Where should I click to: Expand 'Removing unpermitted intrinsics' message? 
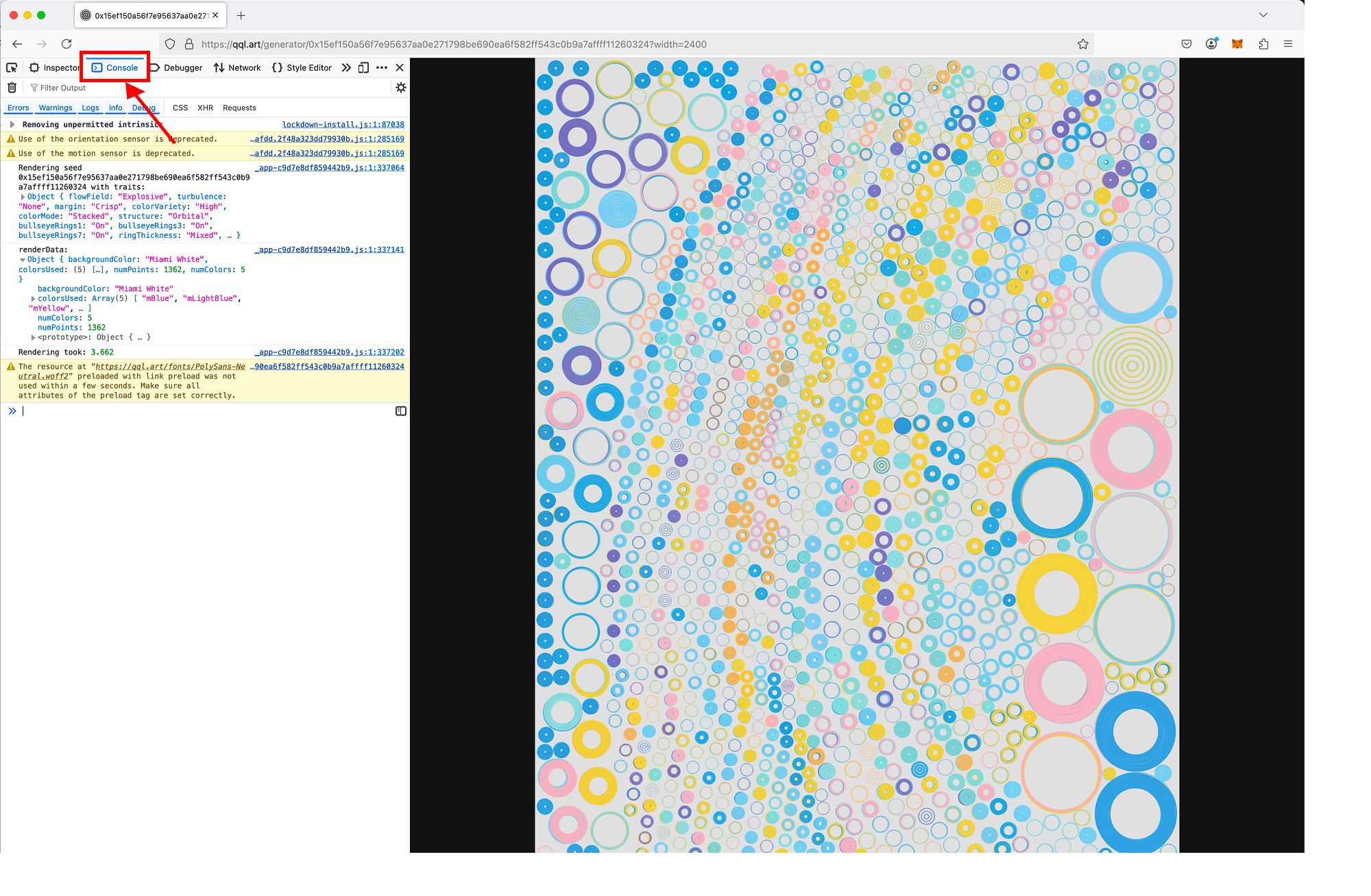12,124
